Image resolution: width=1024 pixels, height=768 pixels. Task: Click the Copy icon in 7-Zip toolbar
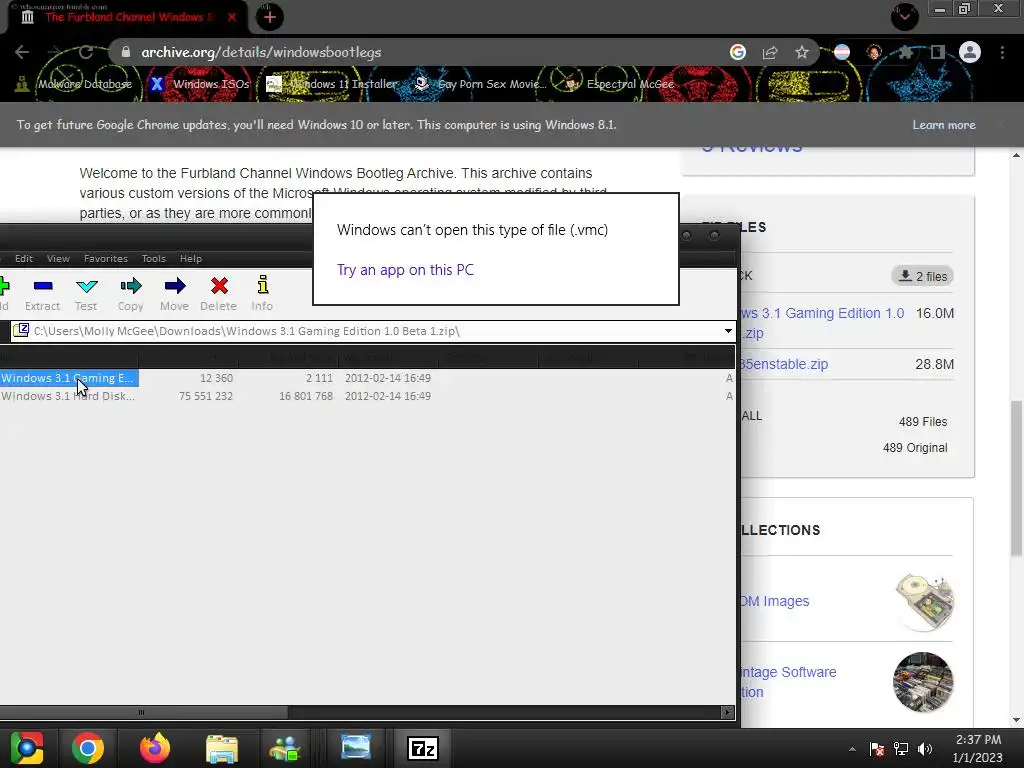pyautogui.click(x=131, y=286)
